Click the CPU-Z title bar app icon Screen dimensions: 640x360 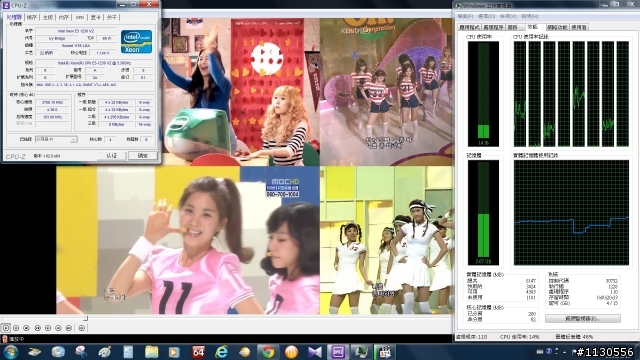point(6,5)
